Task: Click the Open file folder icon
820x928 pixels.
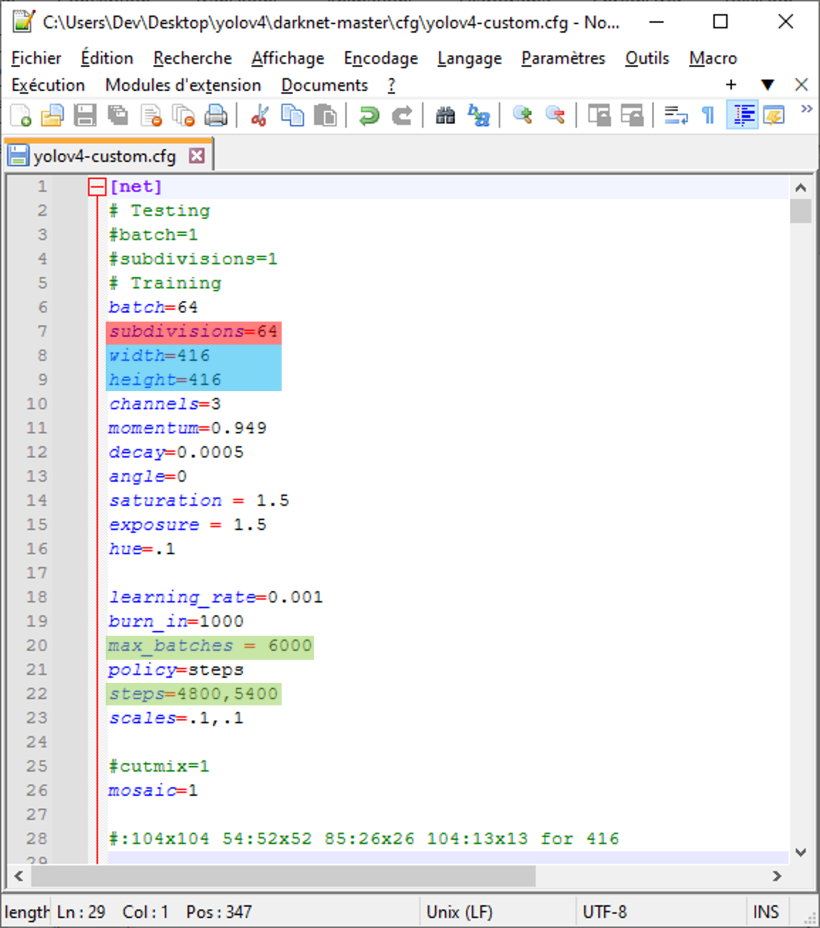Action: coord(52,115)
